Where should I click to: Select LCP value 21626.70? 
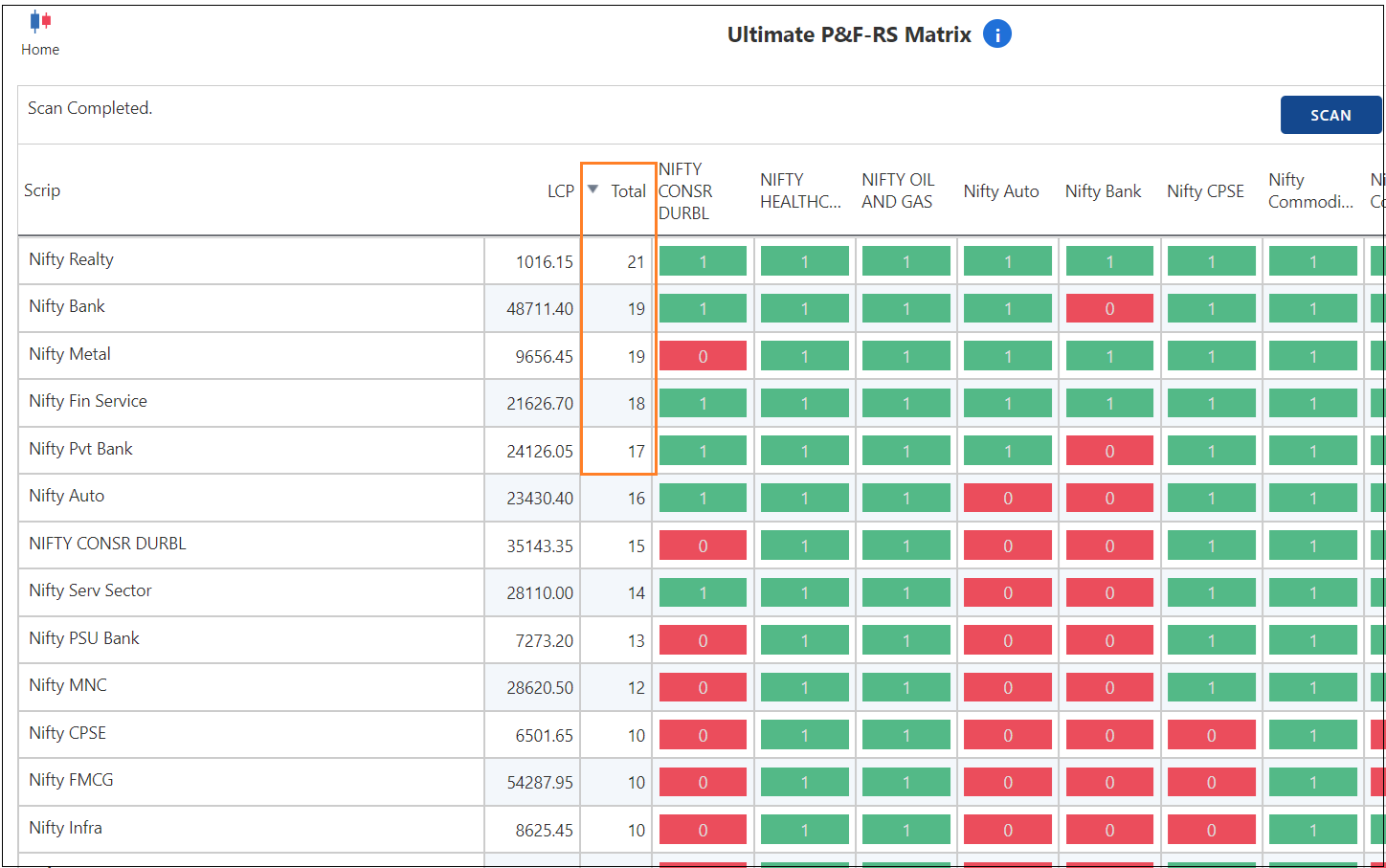pyautogui.click(x=540, y=404)
